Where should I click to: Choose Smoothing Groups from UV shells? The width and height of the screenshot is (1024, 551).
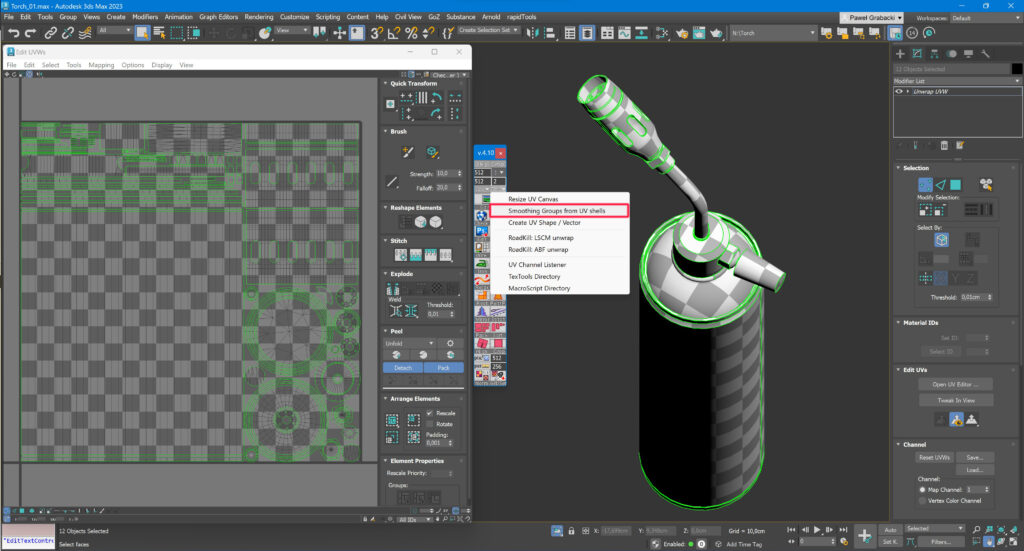click(558, 211)
